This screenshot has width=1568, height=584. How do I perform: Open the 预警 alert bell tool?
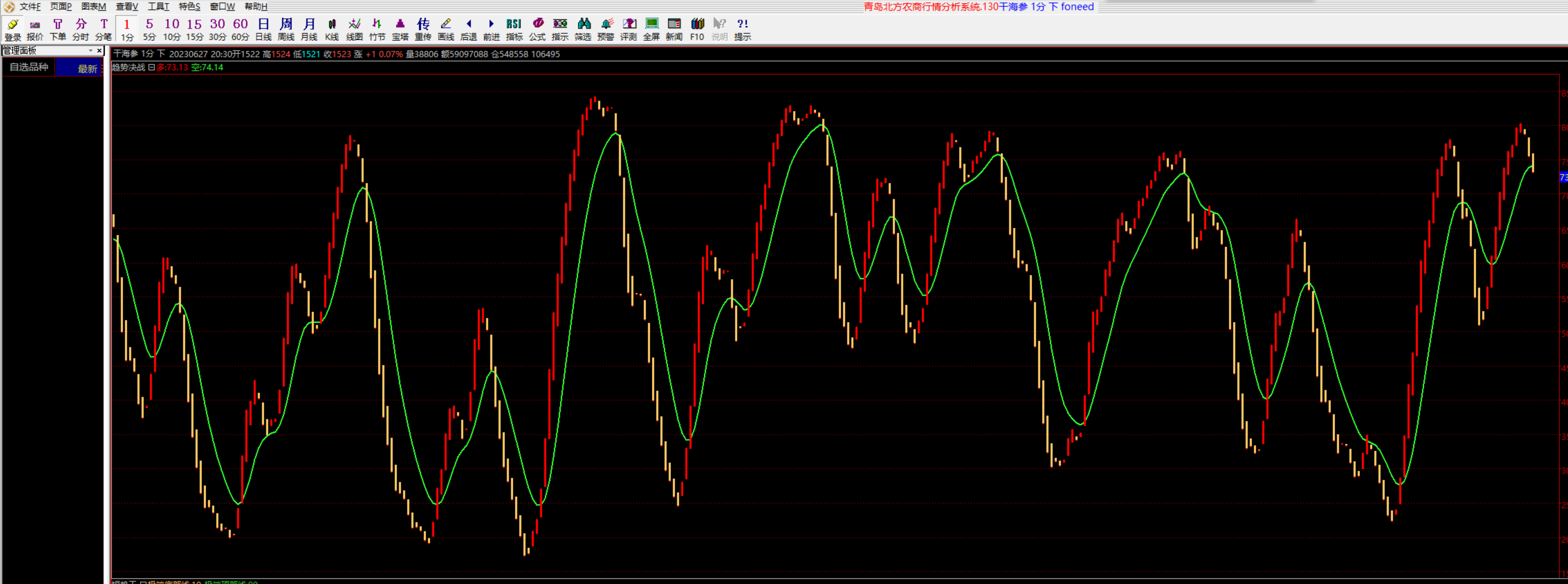[606, 29]
